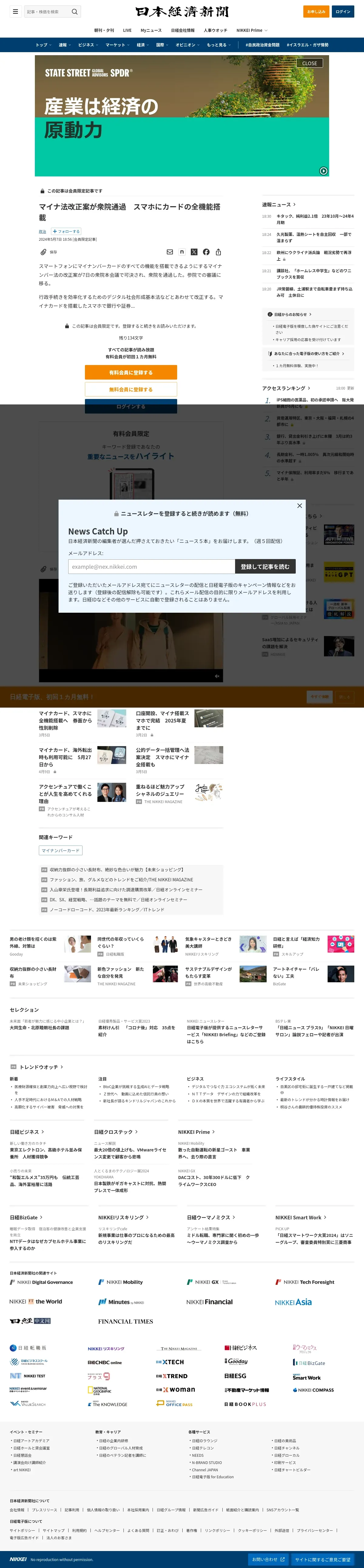This screenshot has height=1568, width=364.
Task: Click 無料会員に登録する button
Action: tap(131, 389)
